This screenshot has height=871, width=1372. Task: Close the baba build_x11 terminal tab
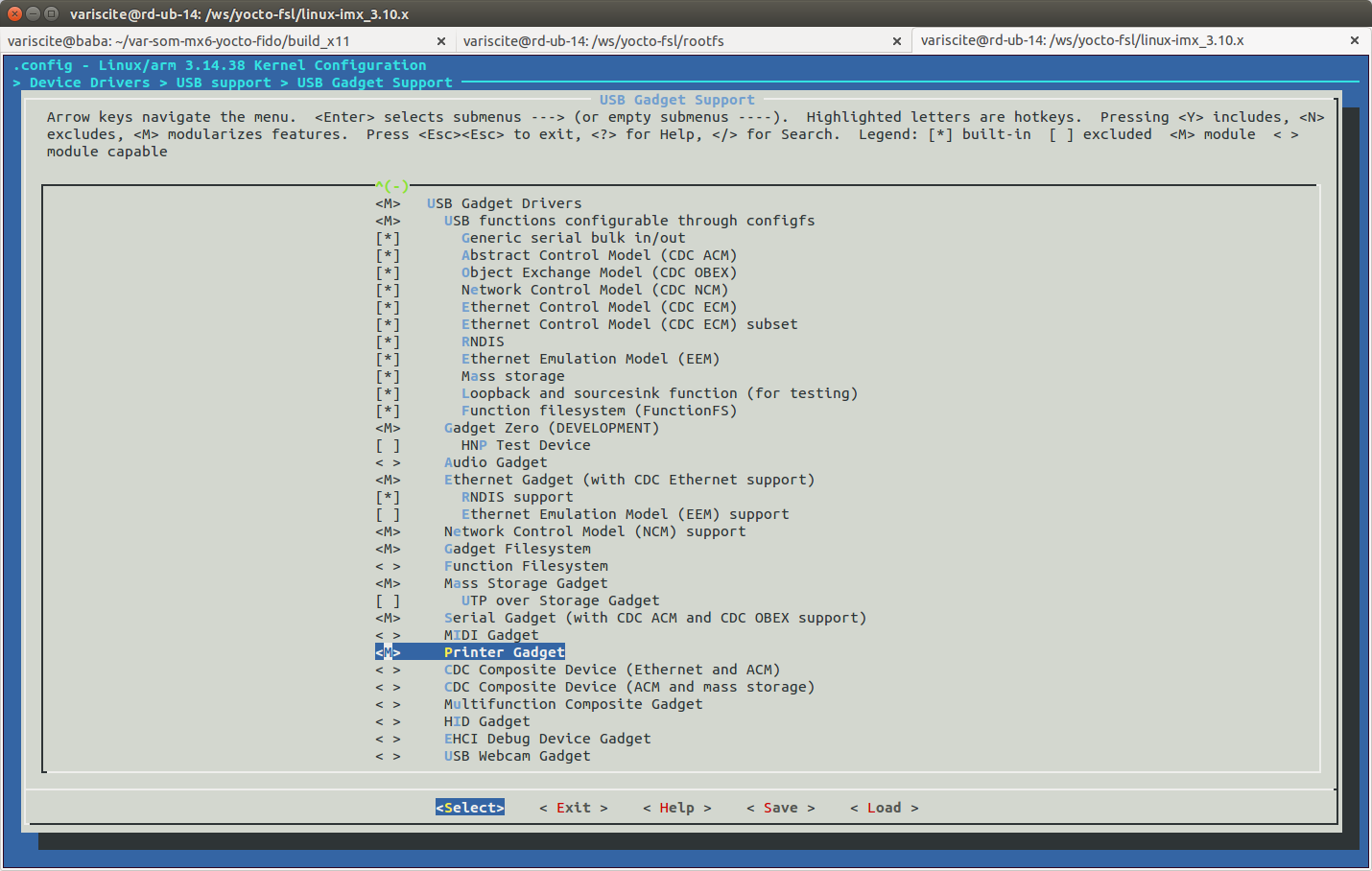(440, 41)
